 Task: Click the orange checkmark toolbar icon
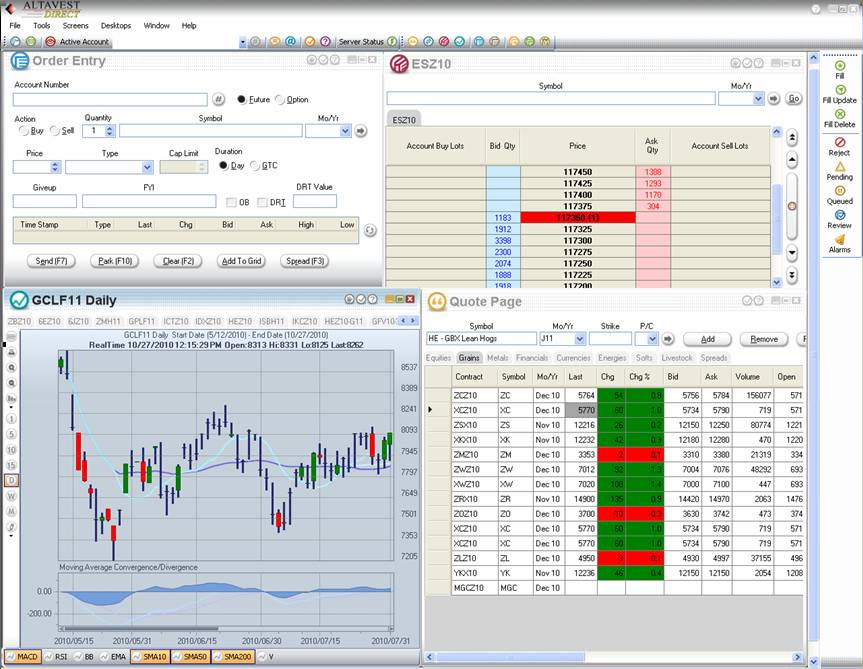coord(310,41)
